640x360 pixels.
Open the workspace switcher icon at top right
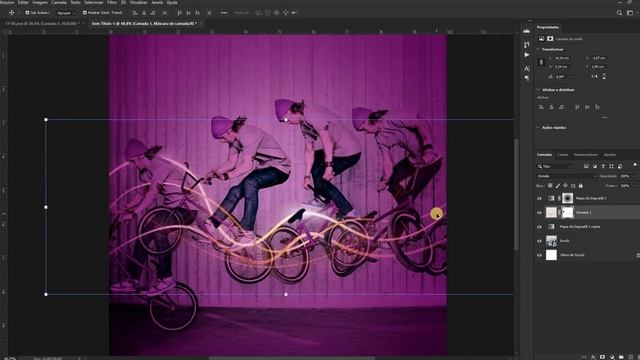pyautogui.click(x=630, y=13)
